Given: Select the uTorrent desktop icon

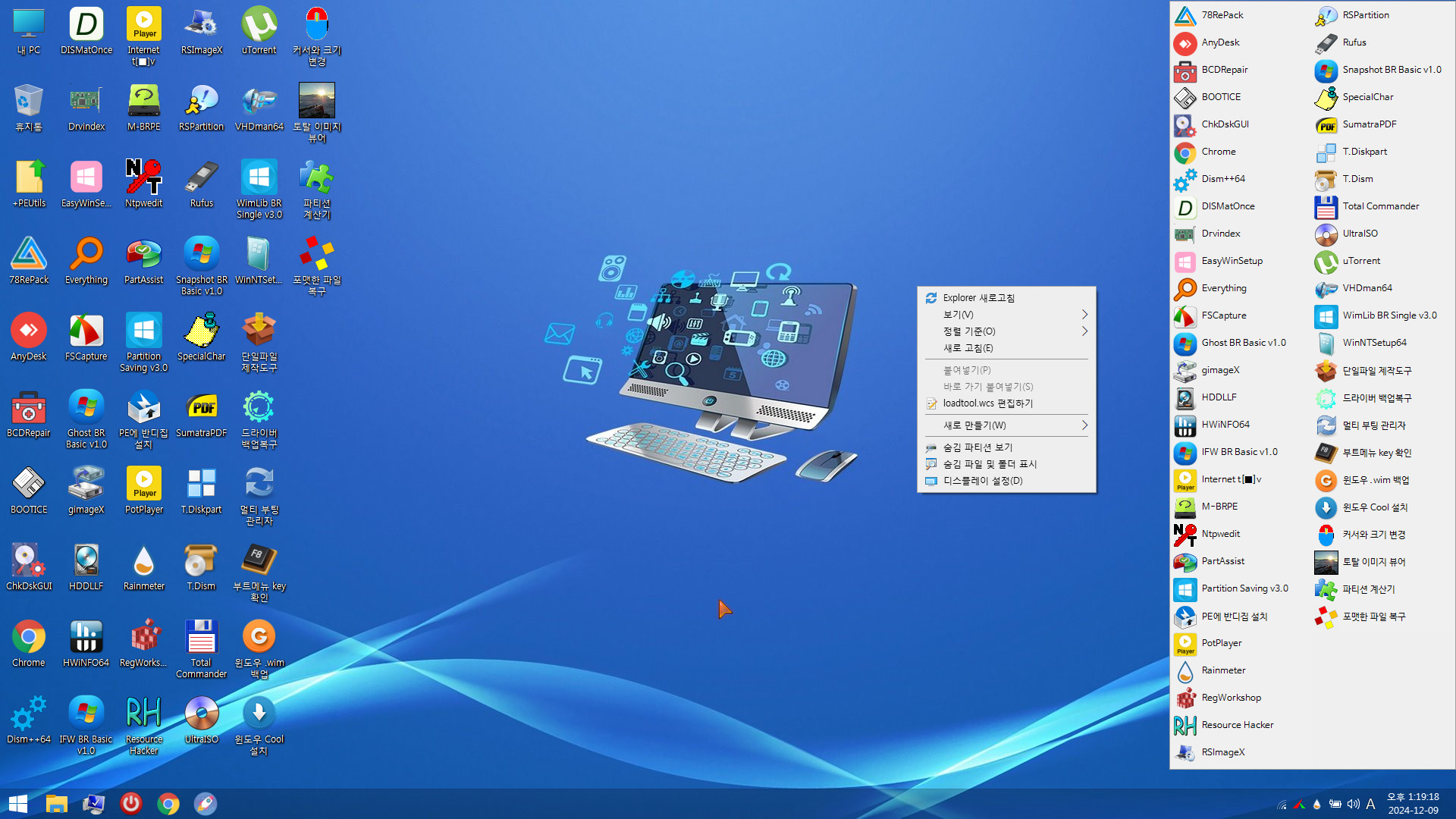Looking at the screenshot, I should tap(259, 31).
